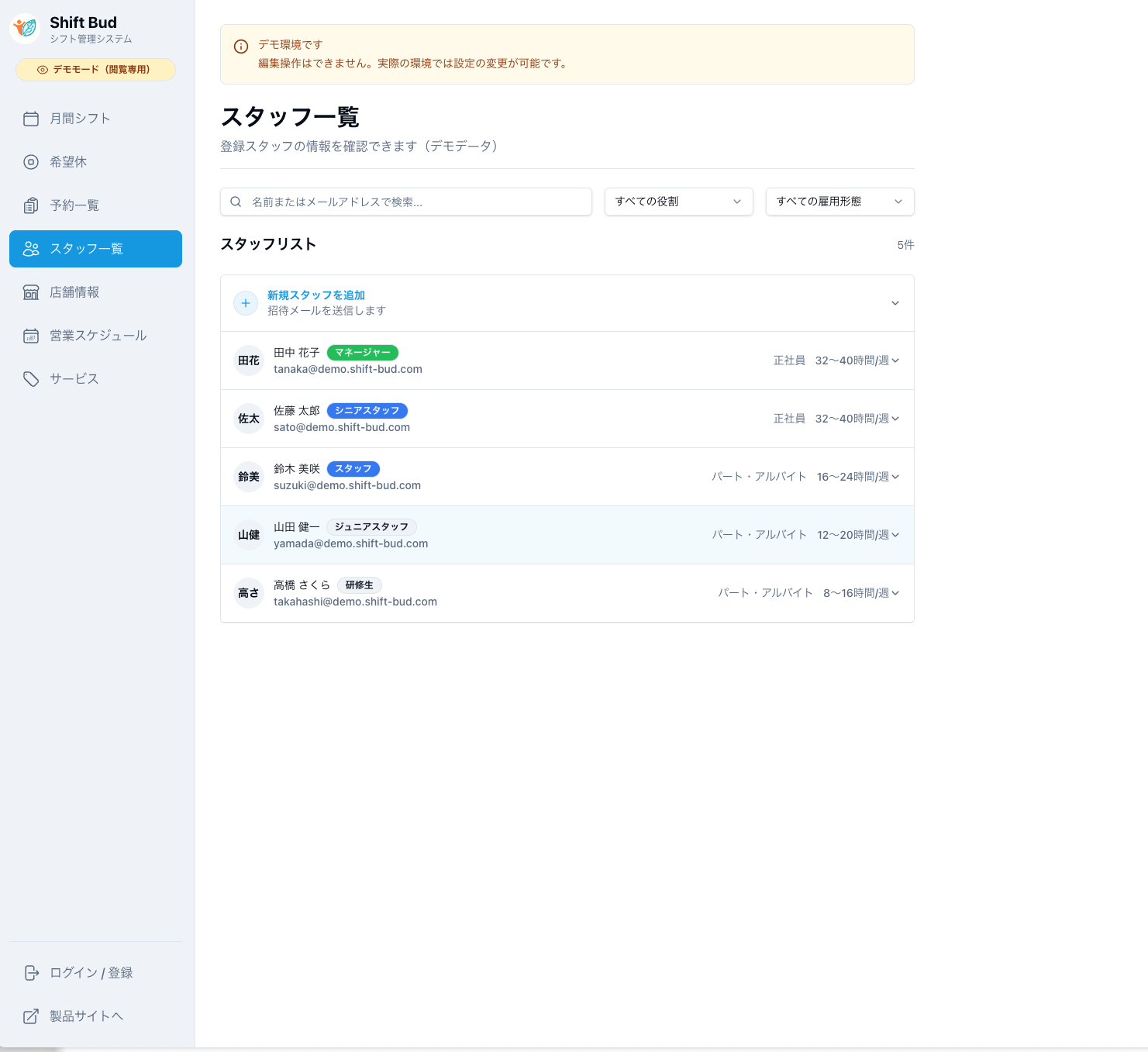This screenshot has height=1052, width=1148.
Task: Click the サービス tag icon in sidebar
Action: coord(31,379)
